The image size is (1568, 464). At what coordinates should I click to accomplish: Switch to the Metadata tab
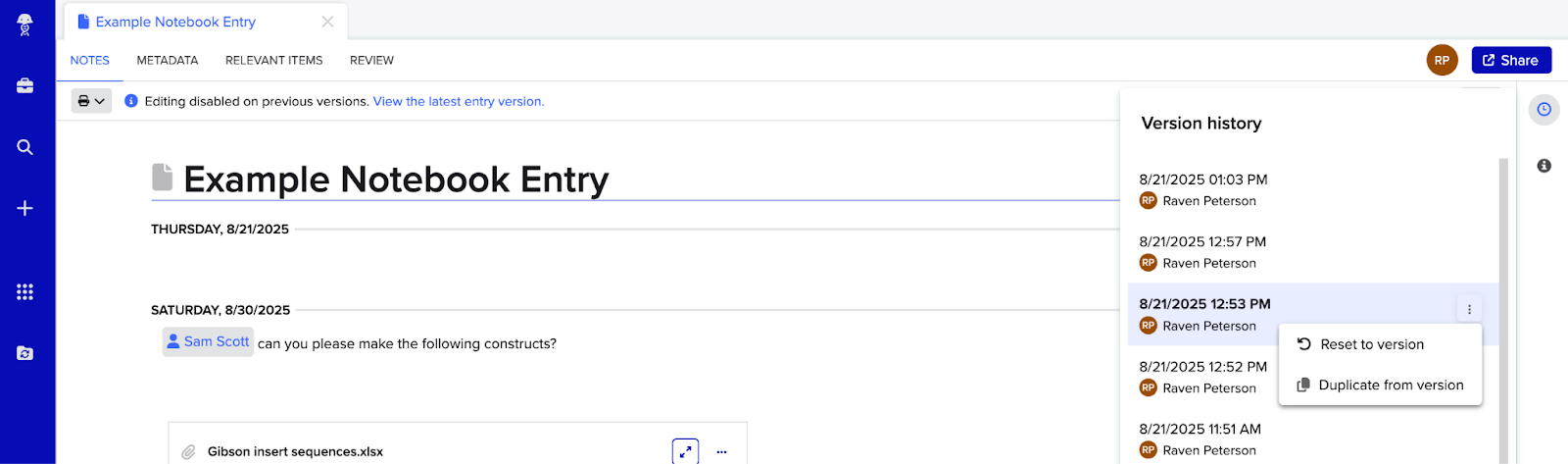point(168,61)
